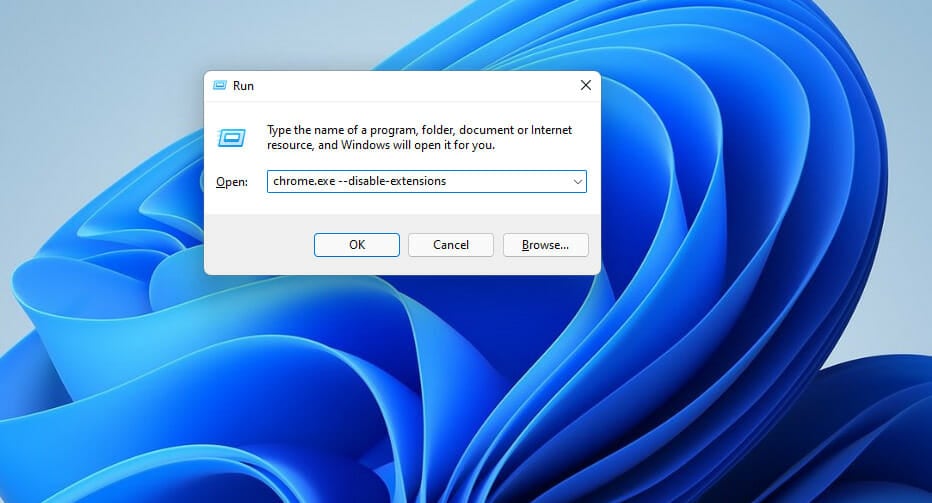
Task: Click the "Run" title text
Action: point(243,86)
